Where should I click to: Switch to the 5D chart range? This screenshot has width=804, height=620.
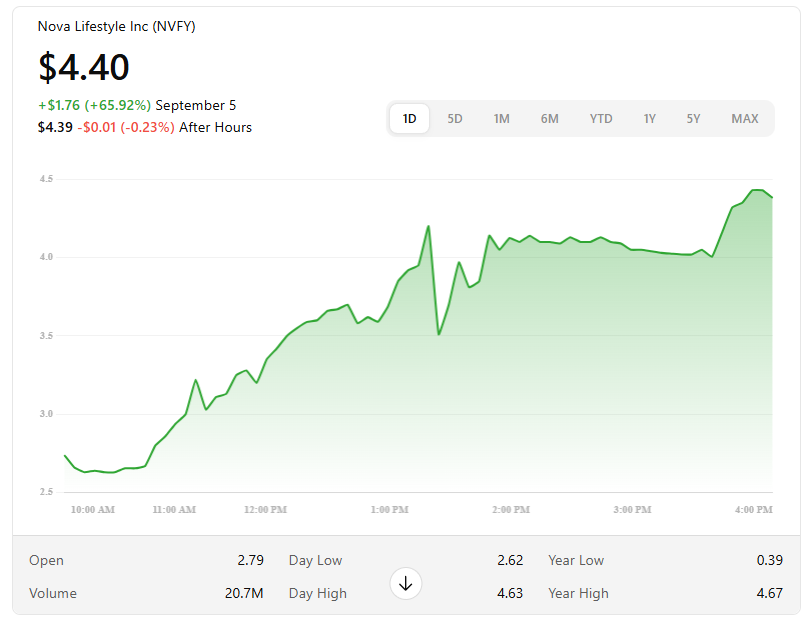(455, 119)
